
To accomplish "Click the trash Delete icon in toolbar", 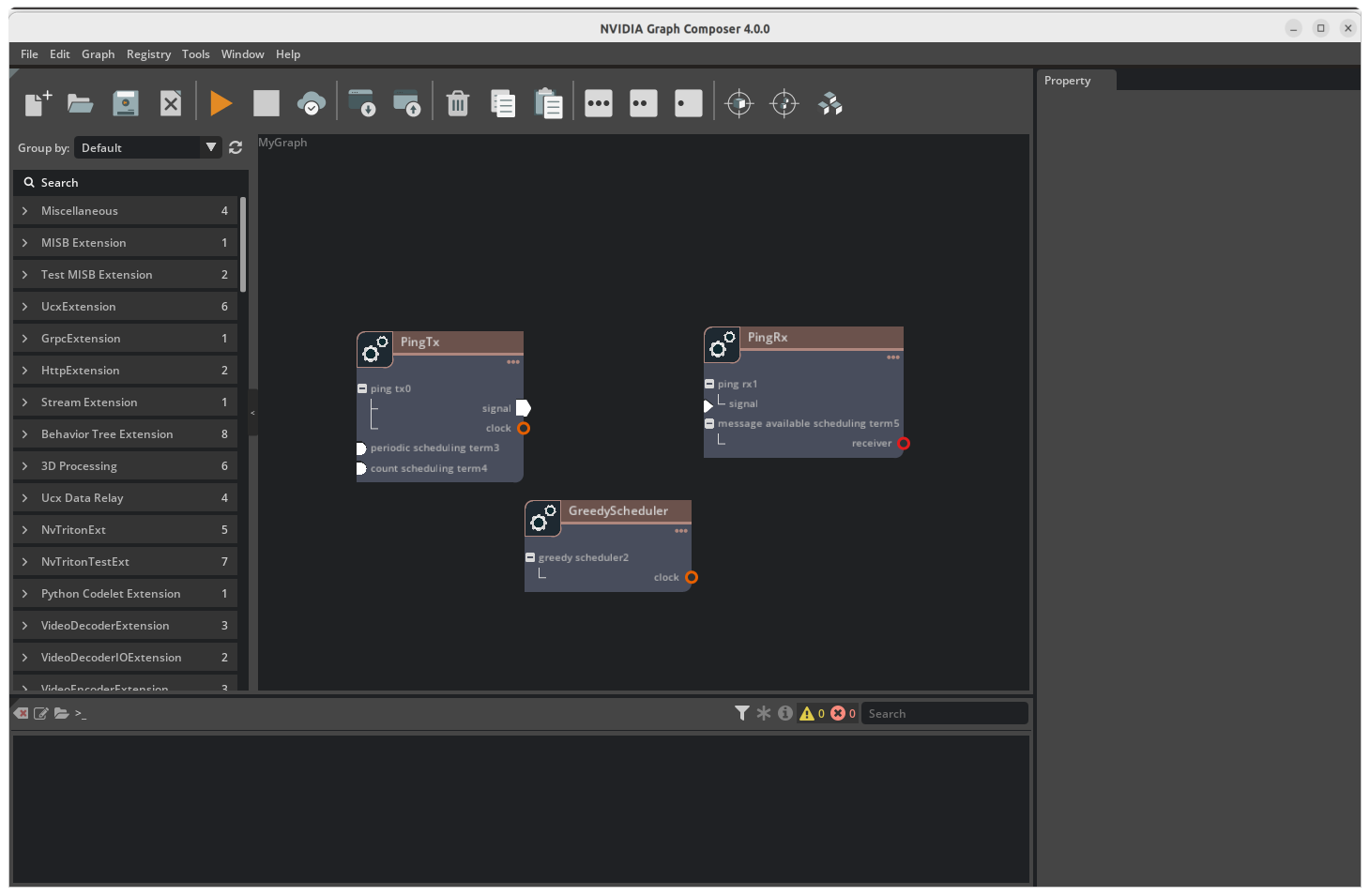I will (458, 103).
